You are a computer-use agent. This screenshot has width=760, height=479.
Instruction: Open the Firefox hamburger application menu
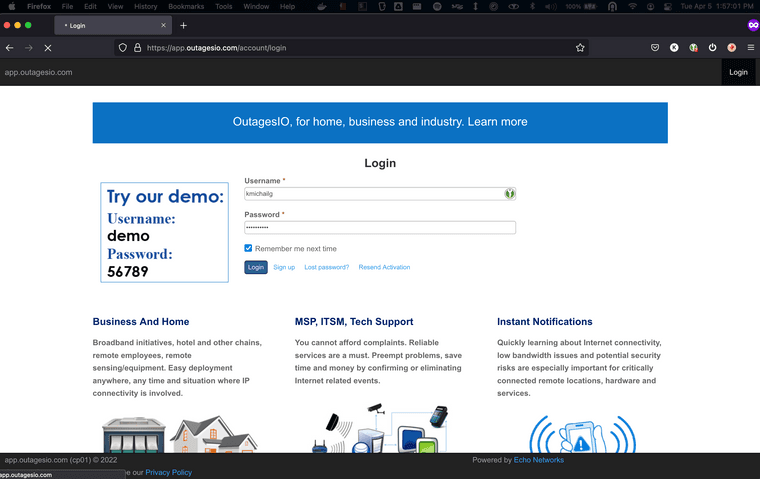point(751,48)
